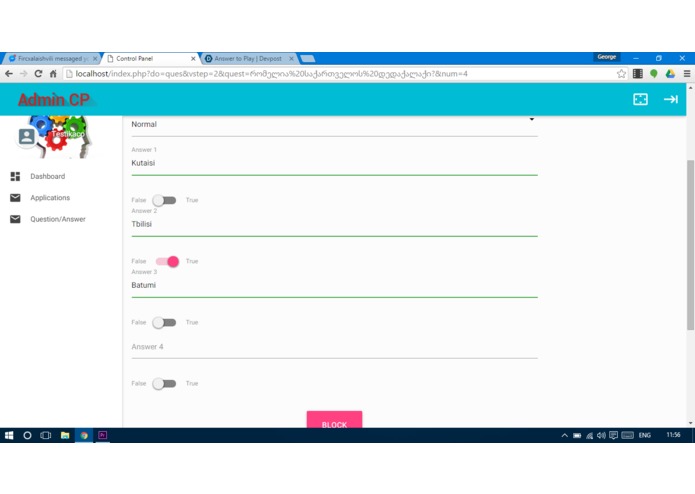Open the film-strip extension icon

[637, 74]
